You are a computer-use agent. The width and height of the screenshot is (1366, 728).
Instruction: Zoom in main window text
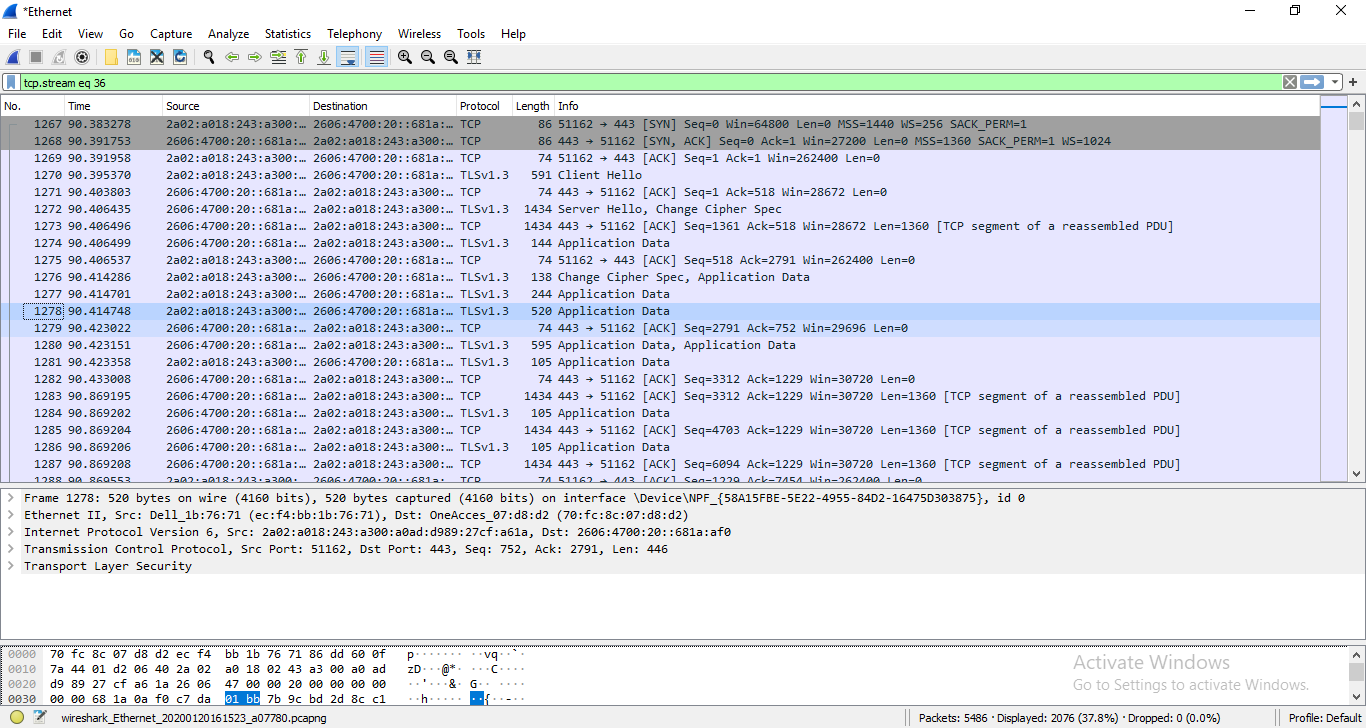pos(405,57)
